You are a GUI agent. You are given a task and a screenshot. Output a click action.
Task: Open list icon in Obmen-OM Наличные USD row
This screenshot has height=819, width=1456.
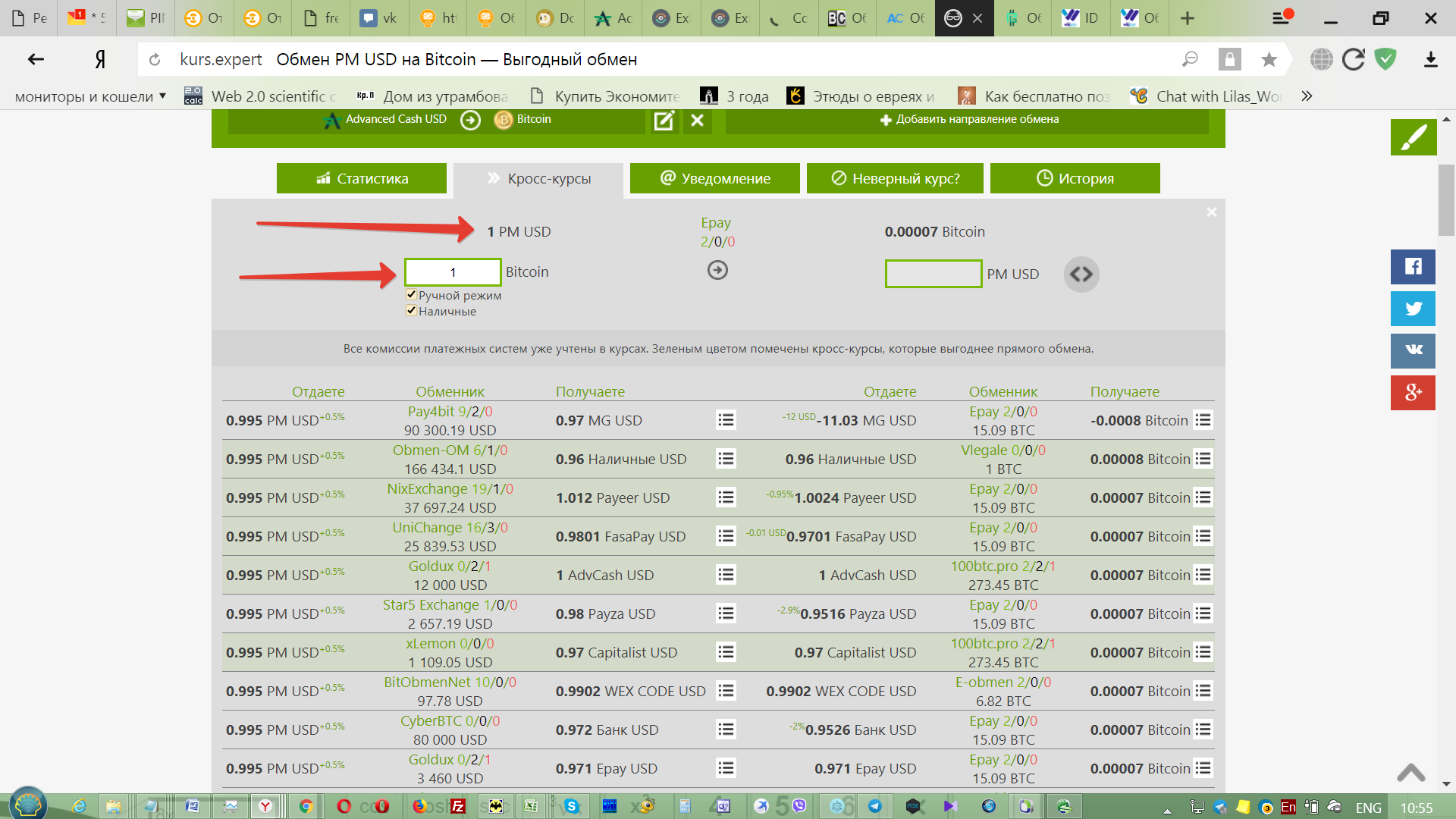726,458
